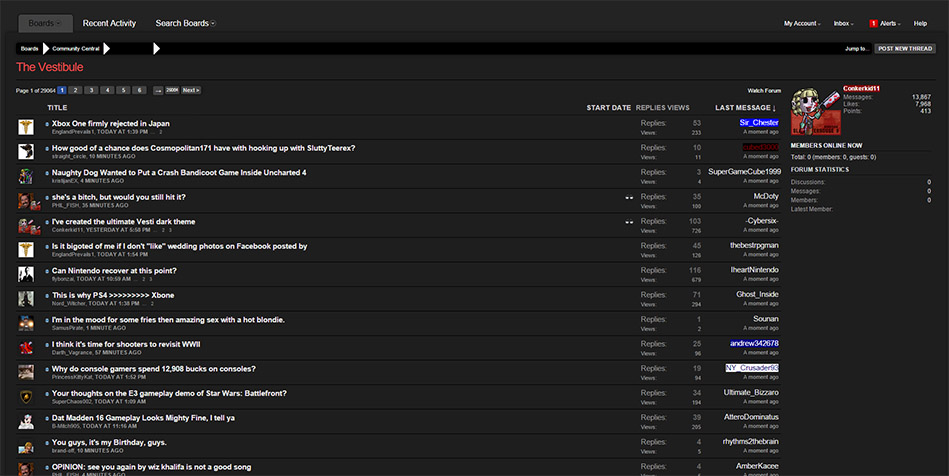Click avatar beside Xbox One firmly rejected thread

click(x=25, y=127)
